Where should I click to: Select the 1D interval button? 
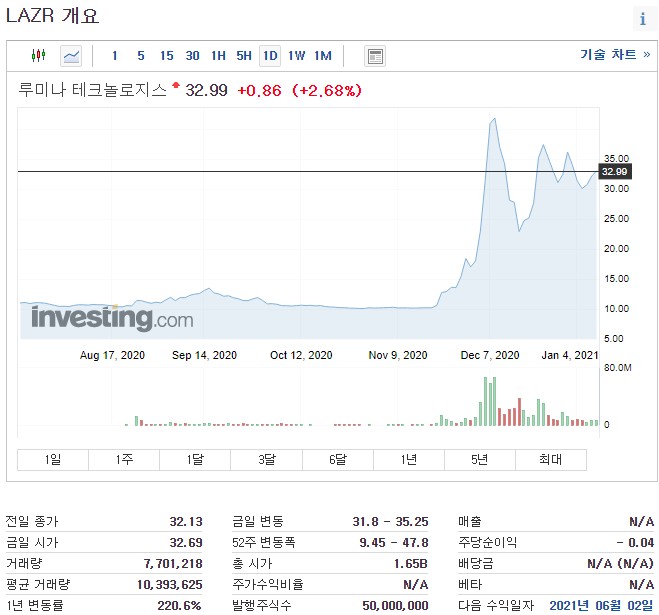coord(270,56)
